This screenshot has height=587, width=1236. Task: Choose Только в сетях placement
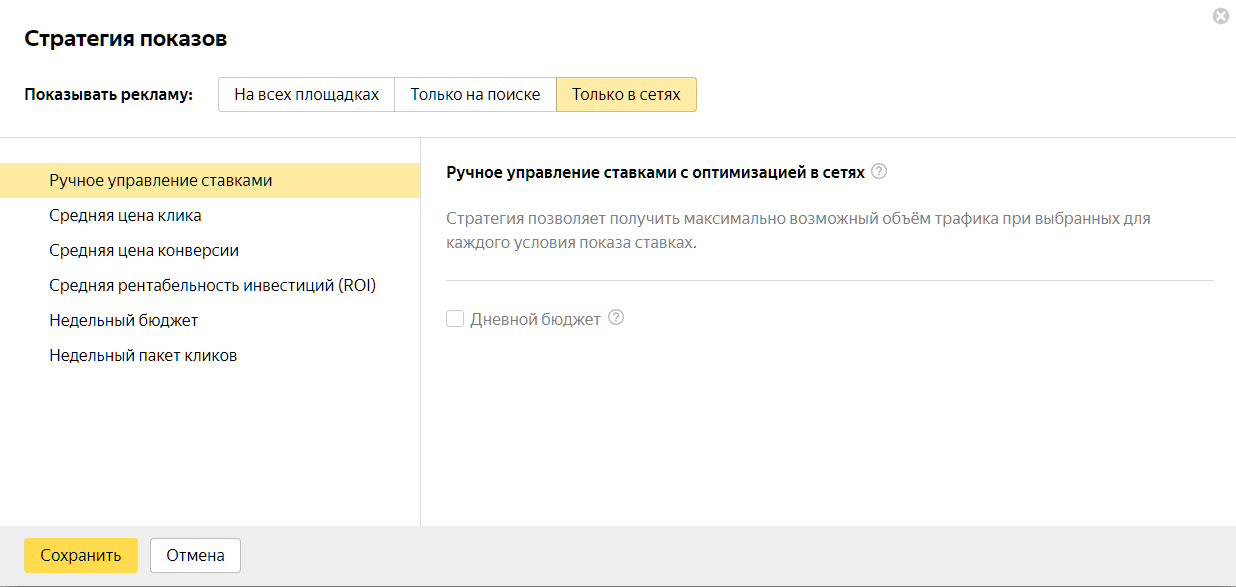626,95
